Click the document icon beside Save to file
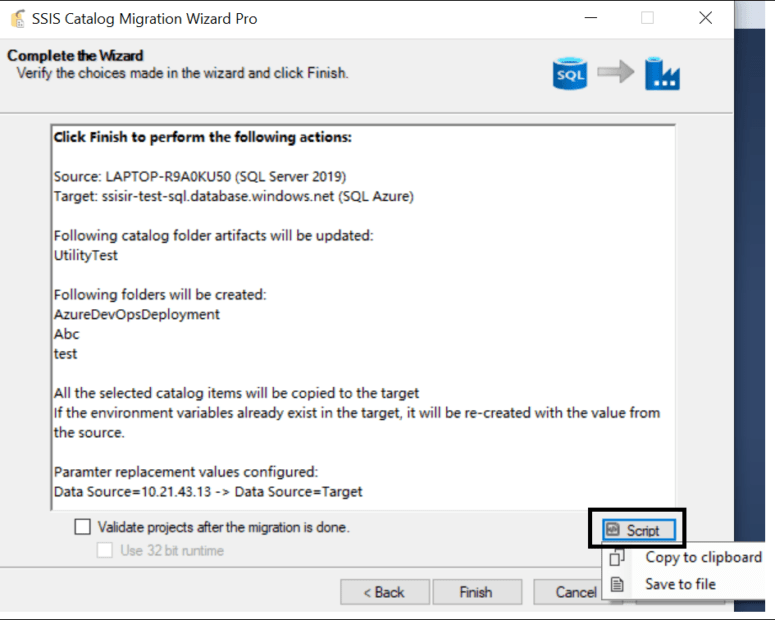Image resolution: width=775 pixels, height=620 pixels. tap(616, 584)
